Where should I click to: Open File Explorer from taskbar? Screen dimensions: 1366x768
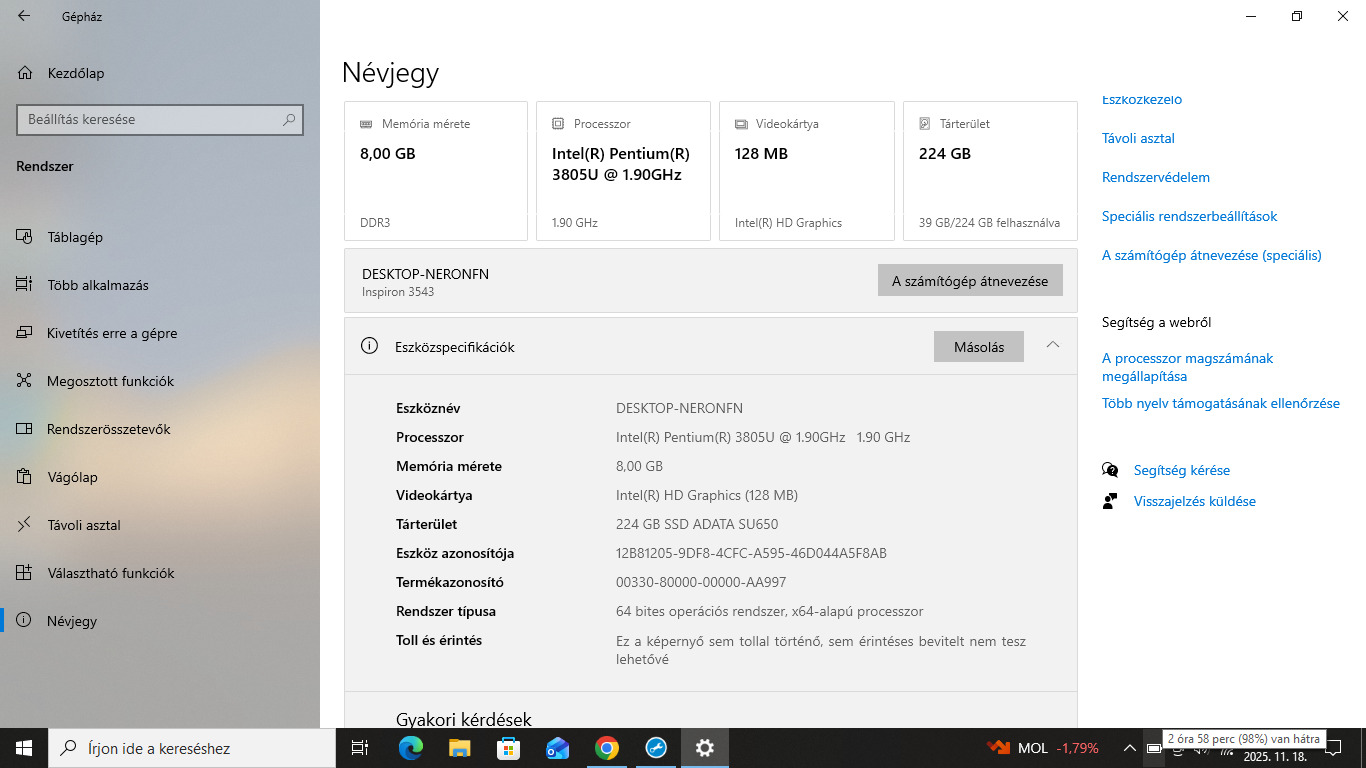coord(460,748)
